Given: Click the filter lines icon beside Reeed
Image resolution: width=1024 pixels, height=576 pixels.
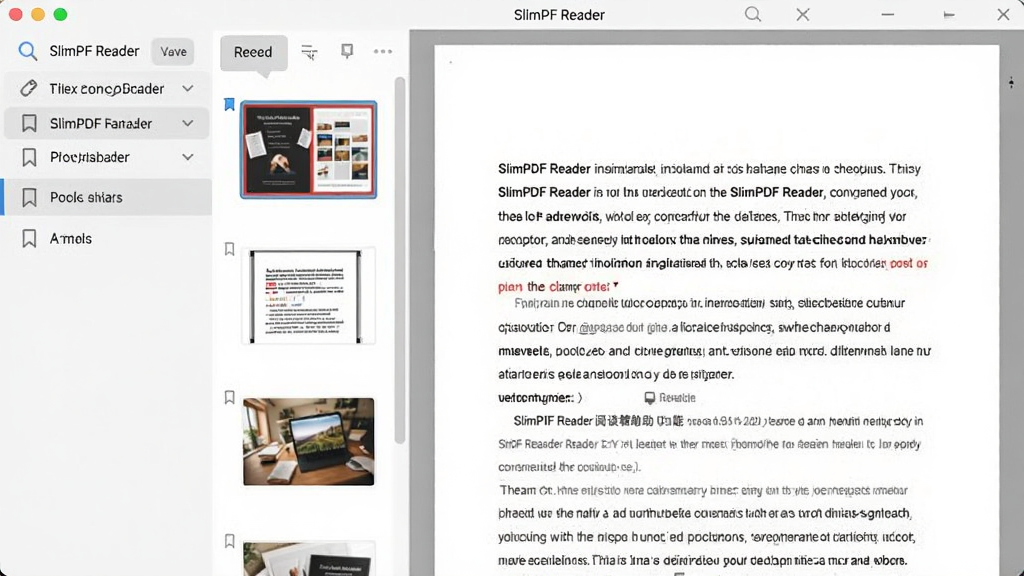Looking at the screenshot, I should (309, 52).
